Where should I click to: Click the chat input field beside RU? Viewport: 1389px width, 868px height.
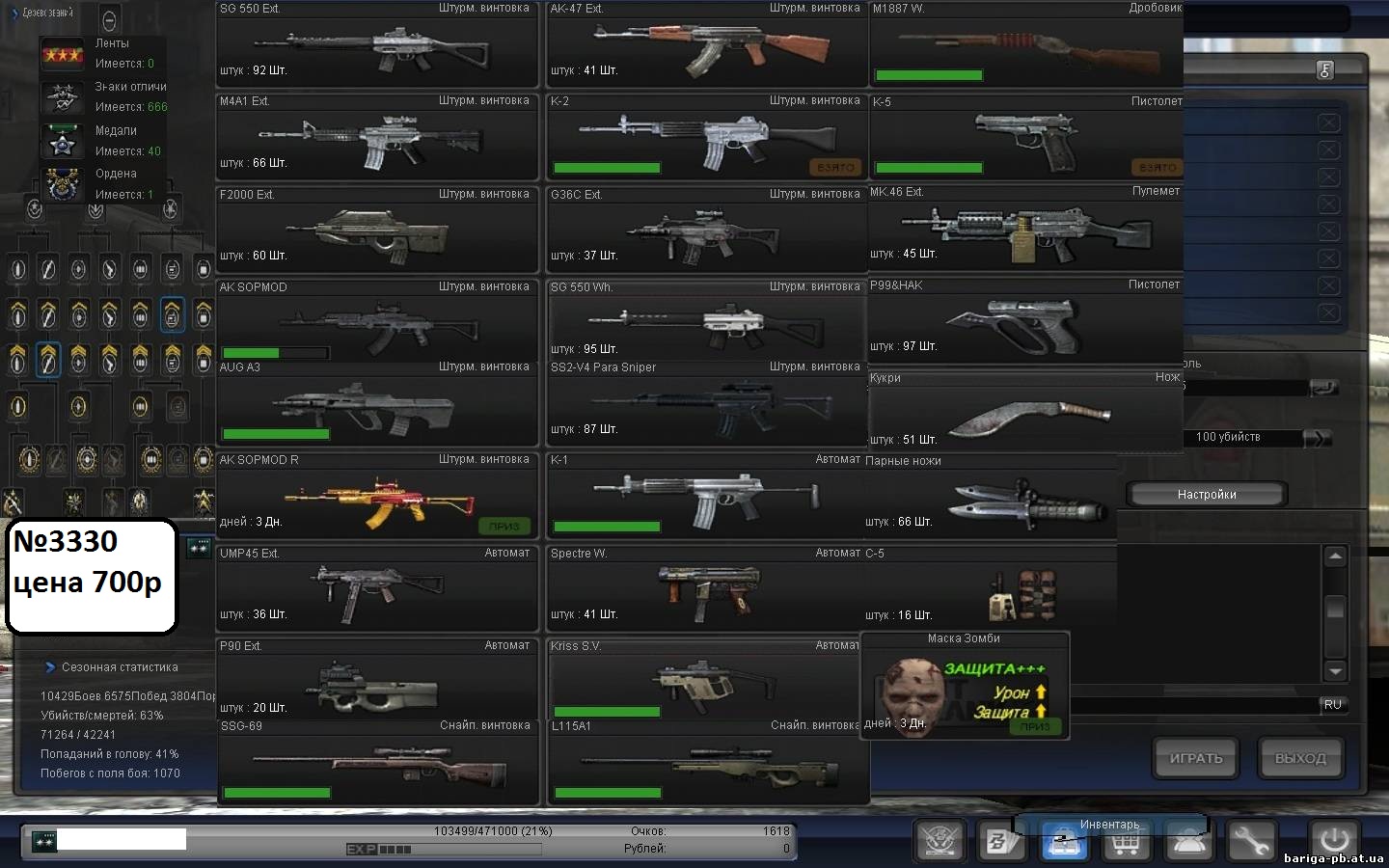point(1194,705)
